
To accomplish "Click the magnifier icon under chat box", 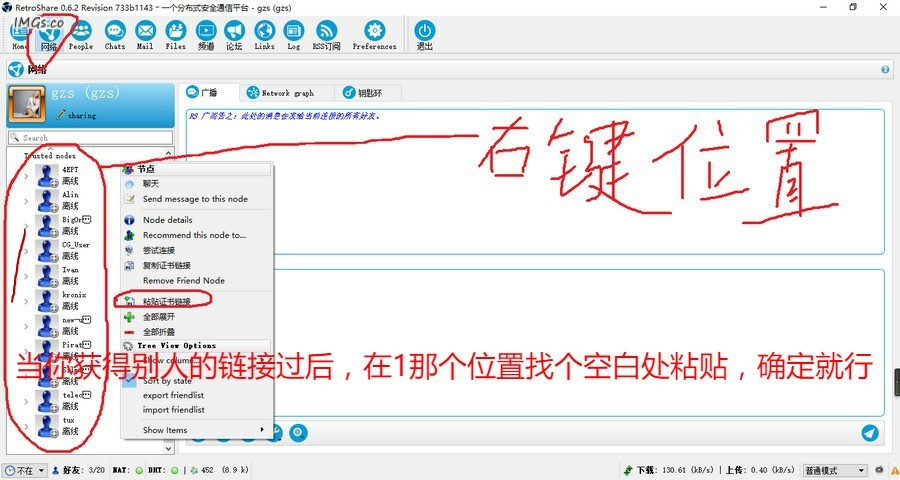I will pyautogui.click(x=298, y=432).
